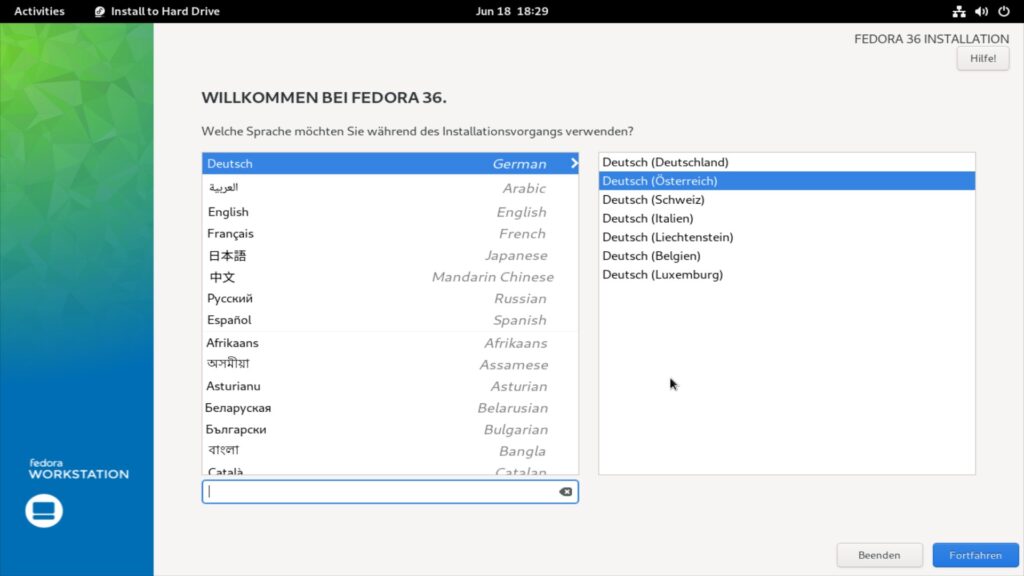
Task: Select the Arabic language row
Action: [390, 188]
